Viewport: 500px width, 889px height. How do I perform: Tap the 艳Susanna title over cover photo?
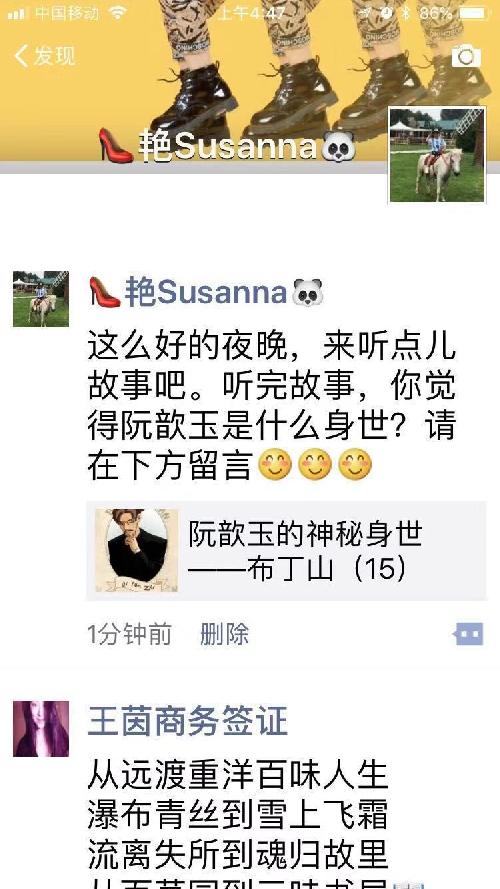coord(227,146)
